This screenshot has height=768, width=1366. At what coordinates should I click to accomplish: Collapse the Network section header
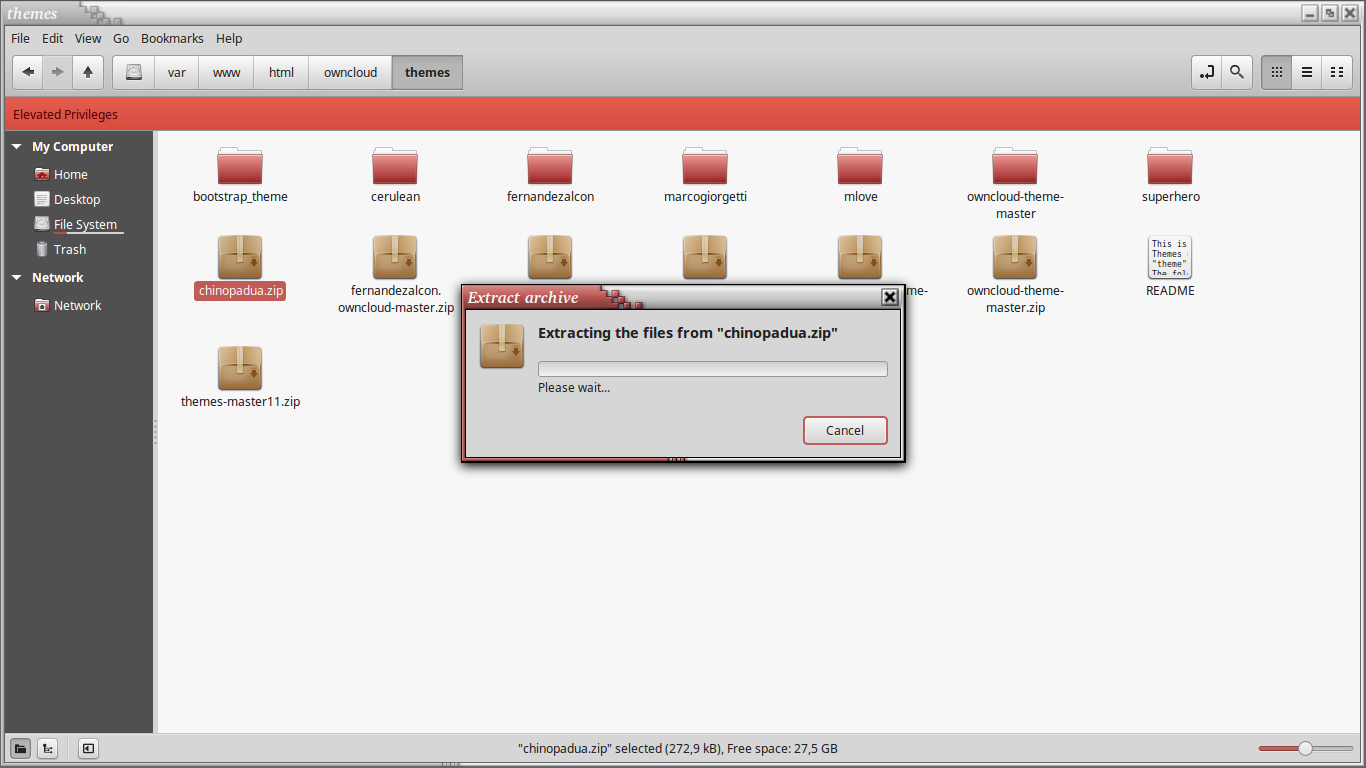17,278
